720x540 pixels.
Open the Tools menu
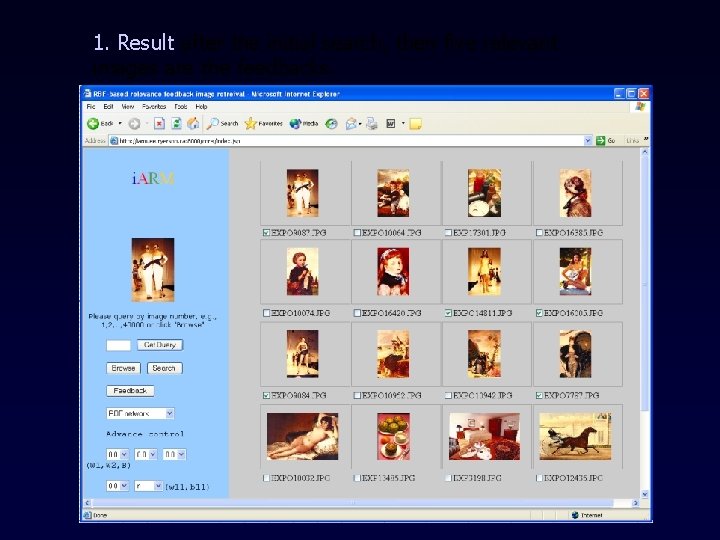click(x=180, y=107)
